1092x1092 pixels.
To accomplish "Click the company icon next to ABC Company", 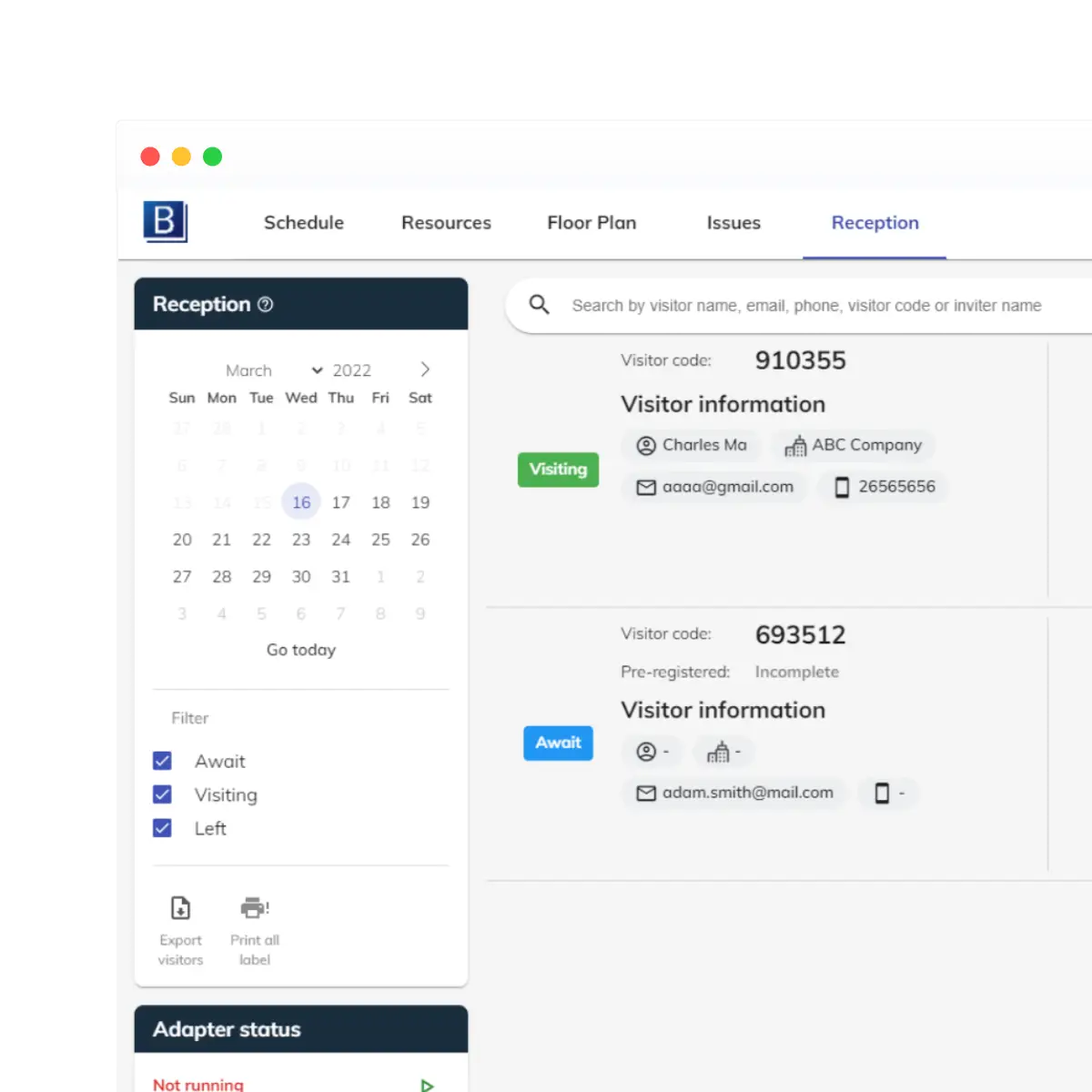I will point(794,445).
